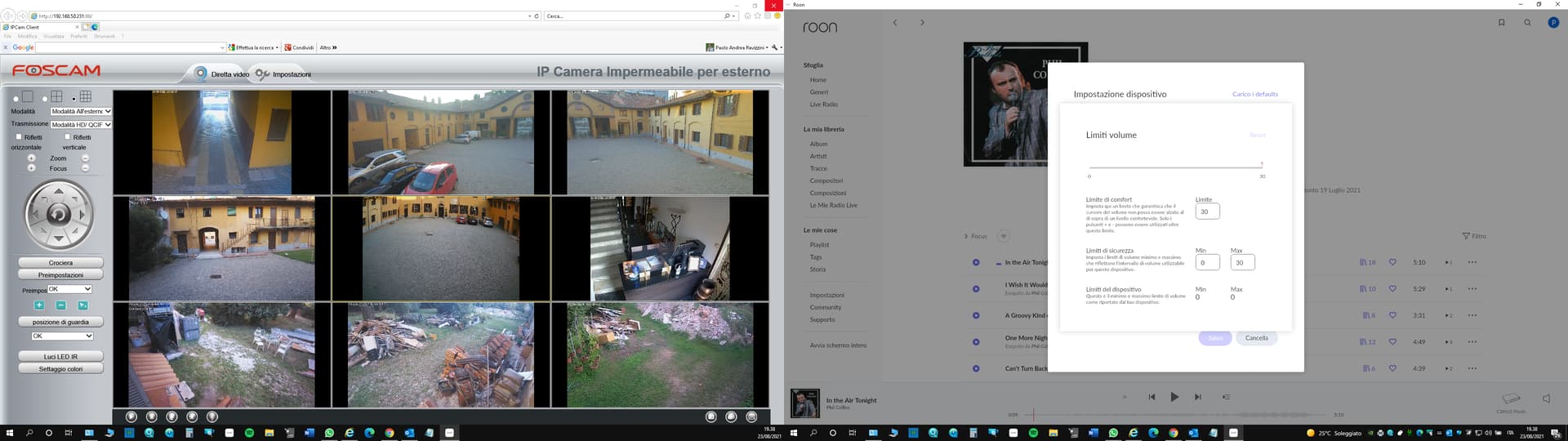
Task: Open the Trasmissione dropdown in Foscam
Action: coord(81,124)
